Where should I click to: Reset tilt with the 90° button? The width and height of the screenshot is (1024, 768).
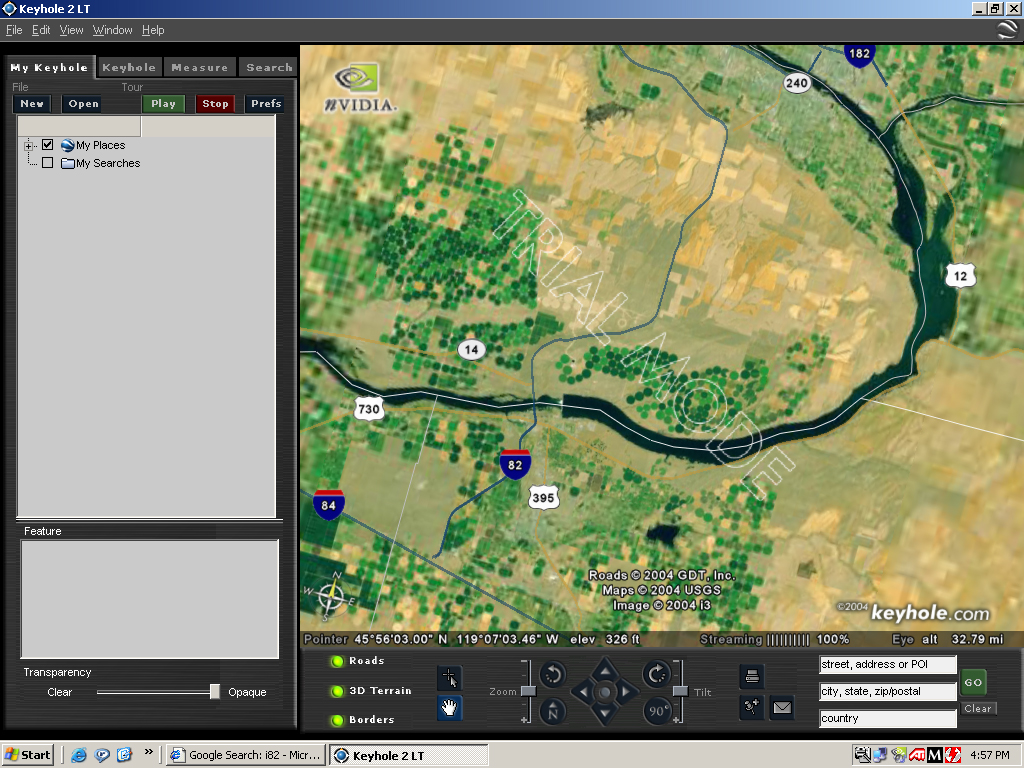tap(656, 711)
